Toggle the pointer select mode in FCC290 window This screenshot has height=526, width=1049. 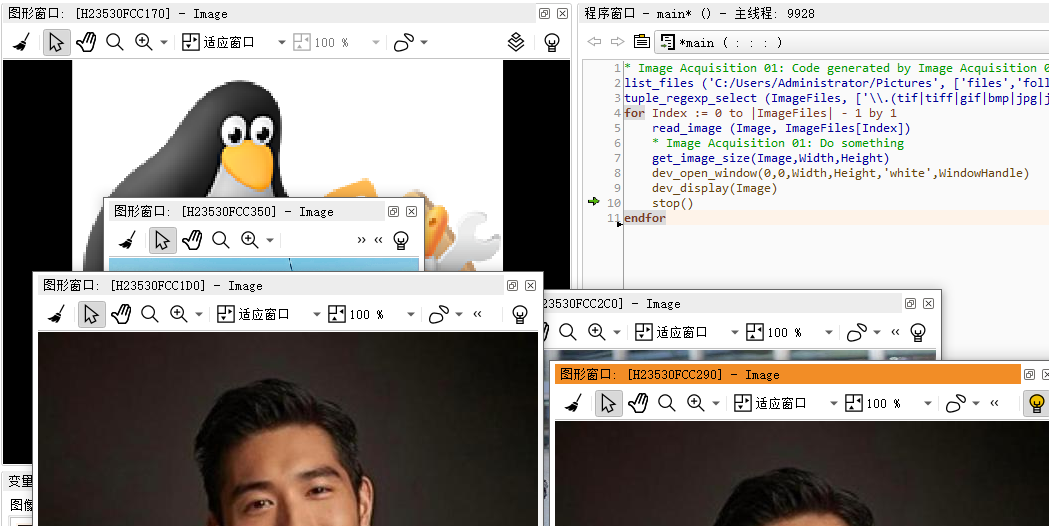click(608, 403)
